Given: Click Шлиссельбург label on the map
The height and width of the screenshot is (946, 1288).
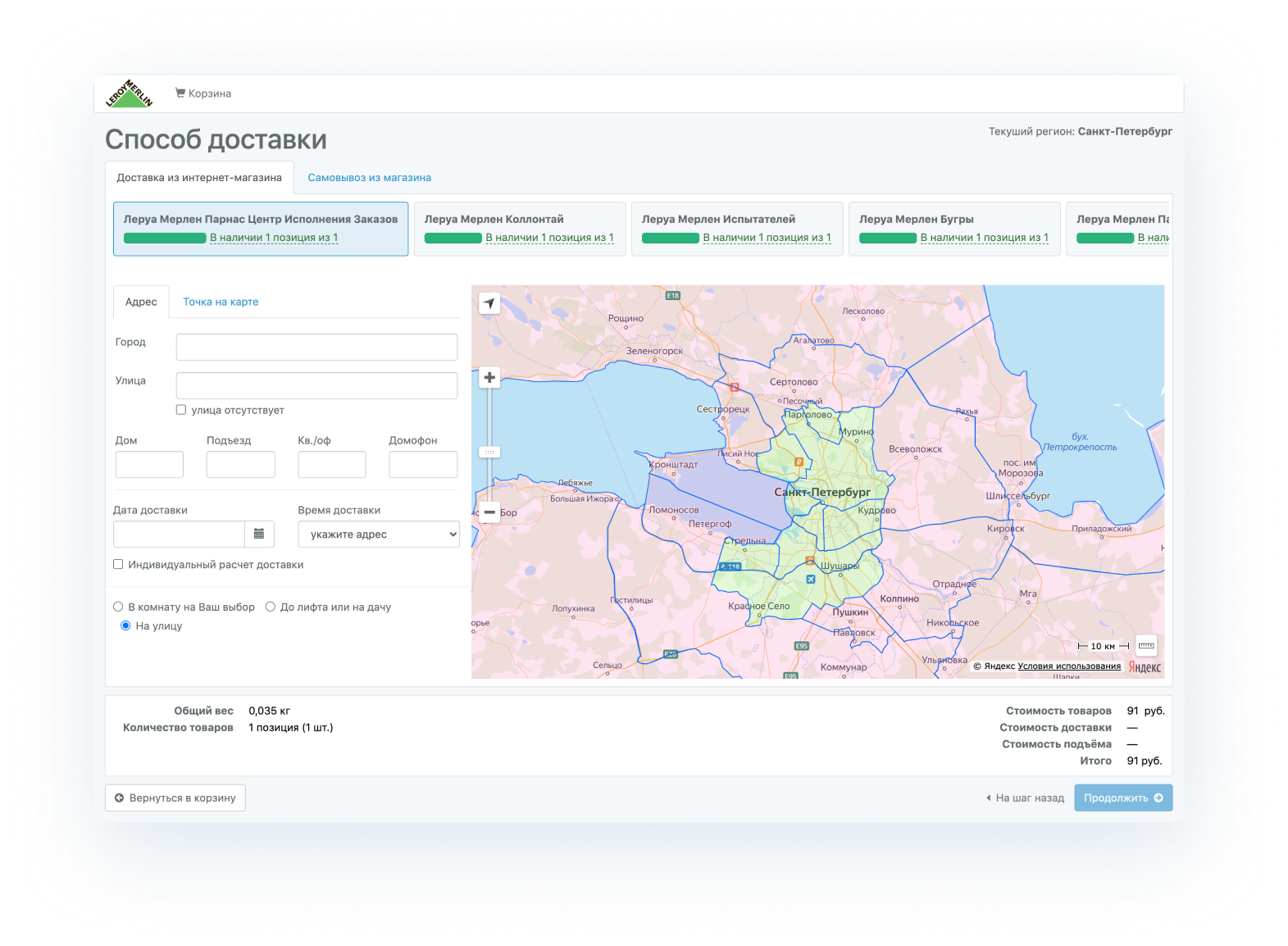Looking at the screenshot, I should pyautogui.click(x=1017, y=496).
